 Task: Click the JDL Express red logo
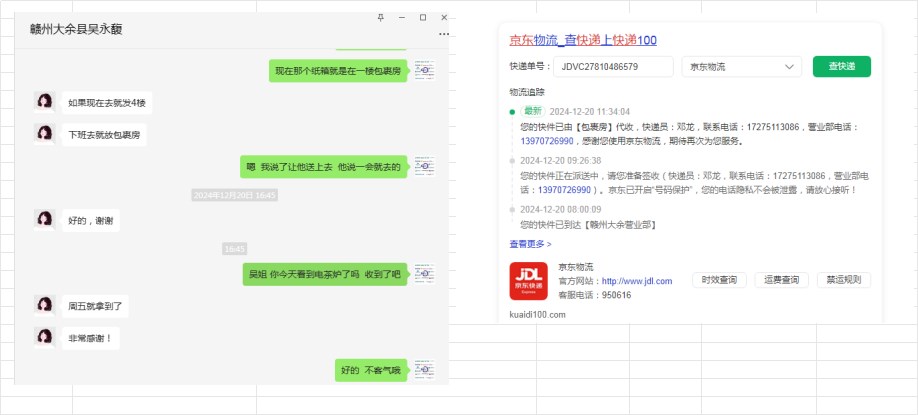pyautogui.click(x=528, y=281)
